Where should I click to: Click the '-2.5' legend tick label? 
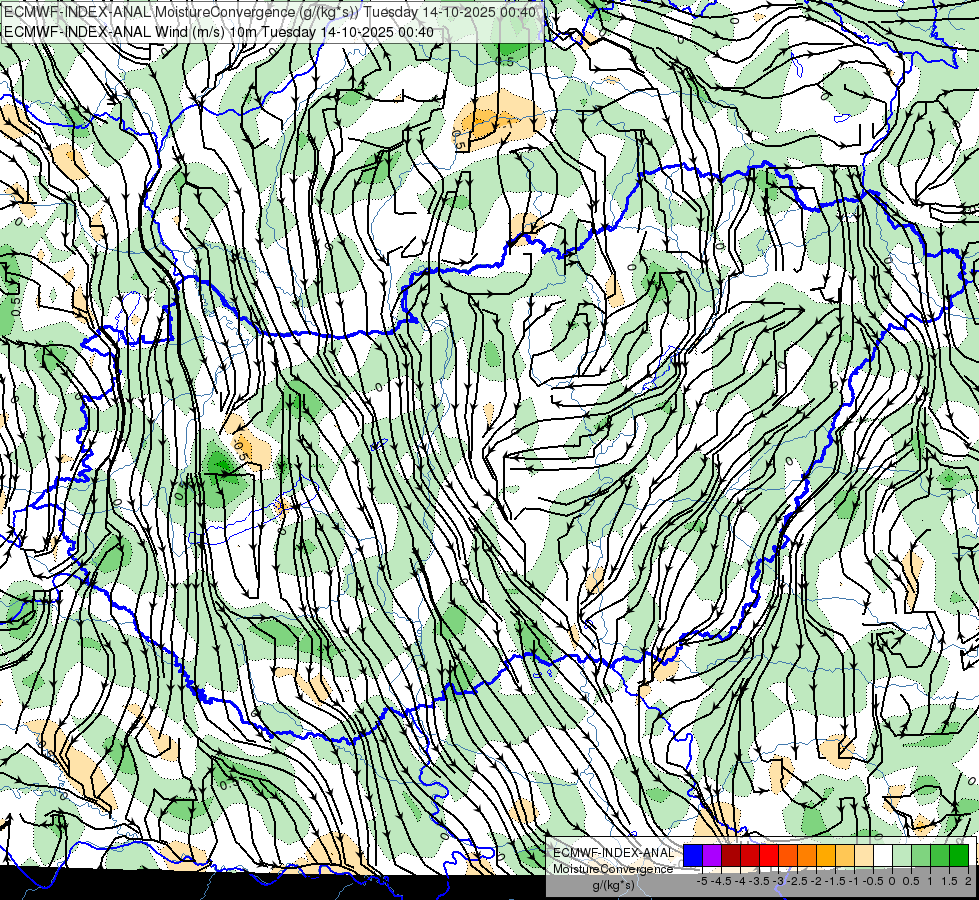pos(797,881)
